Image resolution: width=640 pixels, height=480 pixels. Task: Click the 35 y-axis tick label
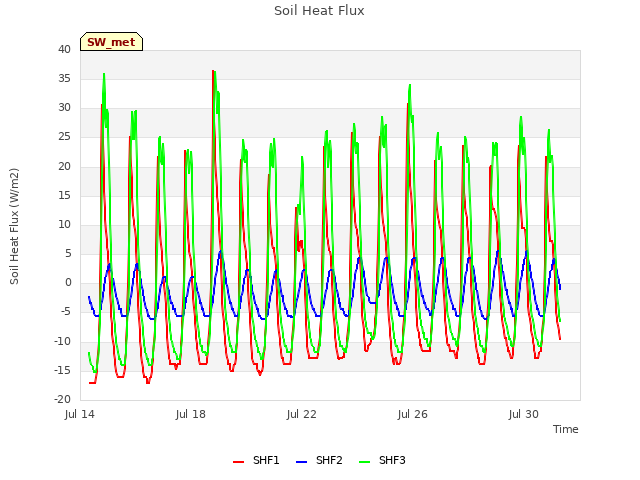point(64,78)
